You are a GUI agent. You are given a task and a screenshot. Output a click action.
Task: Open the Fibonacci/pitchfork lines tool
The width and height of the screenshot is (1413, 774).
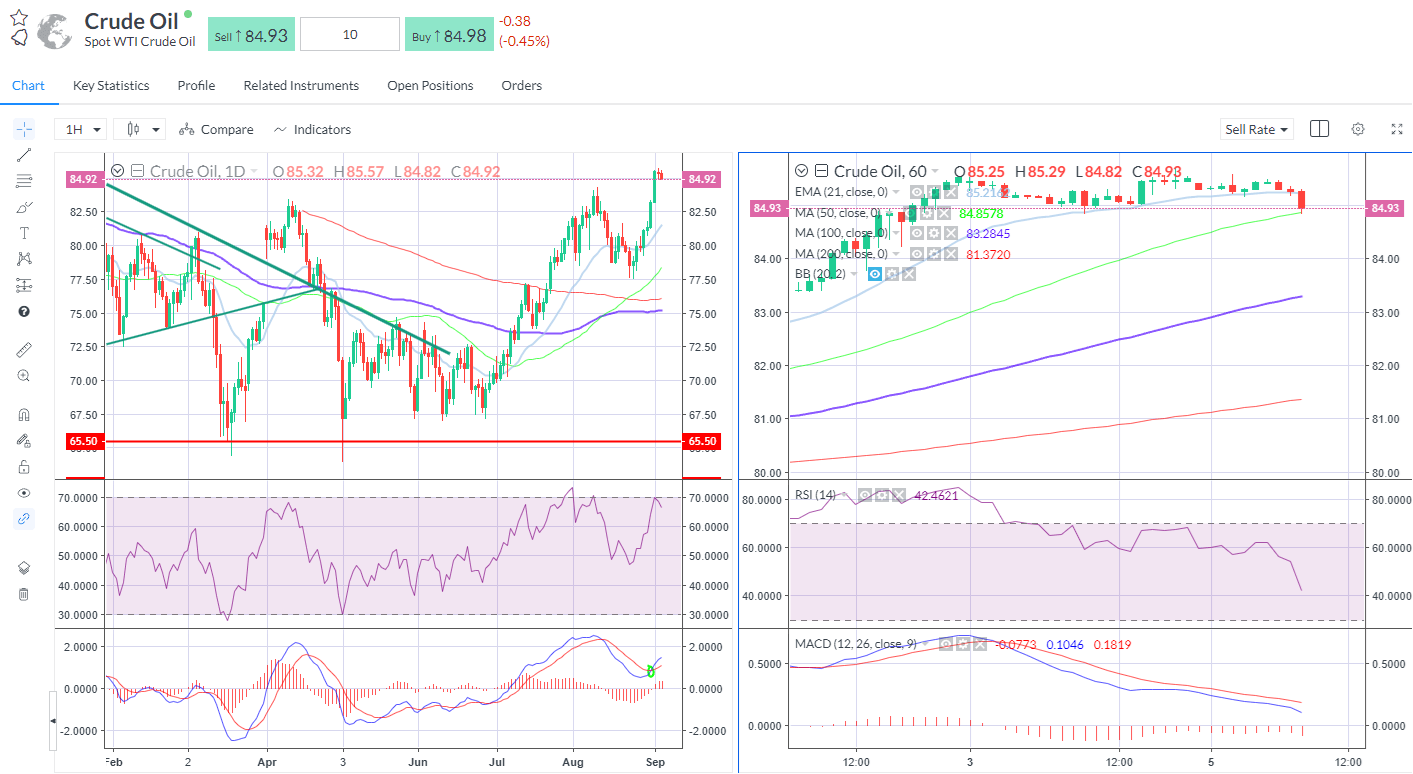(x=24, y=181)
